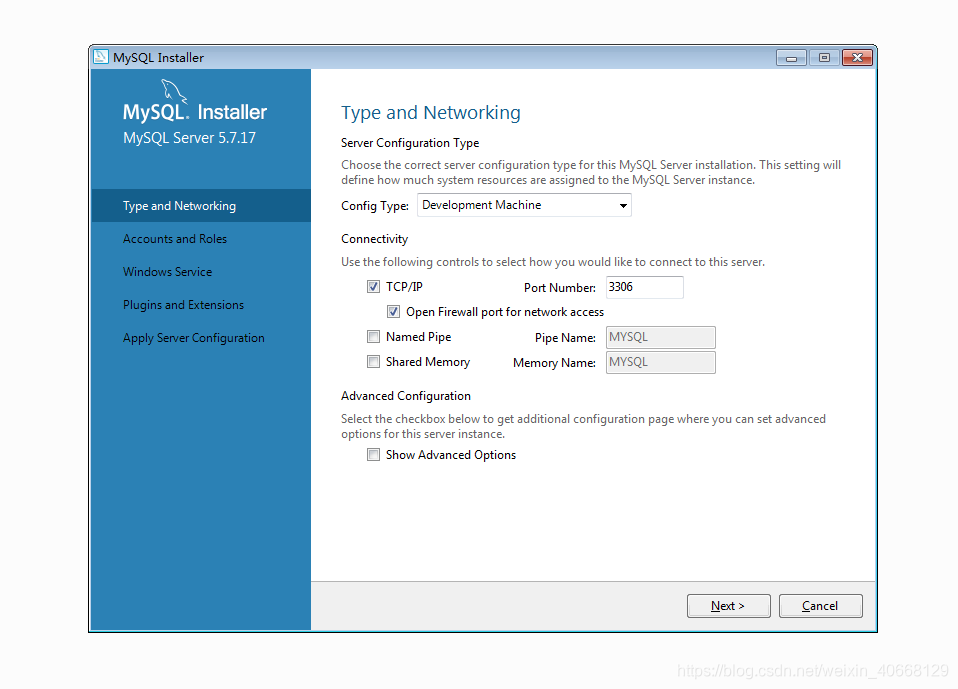This screenshot has width=958, height=689.
Task: Click the "MySQL Server 5.7.17" text
Action: 189,137
